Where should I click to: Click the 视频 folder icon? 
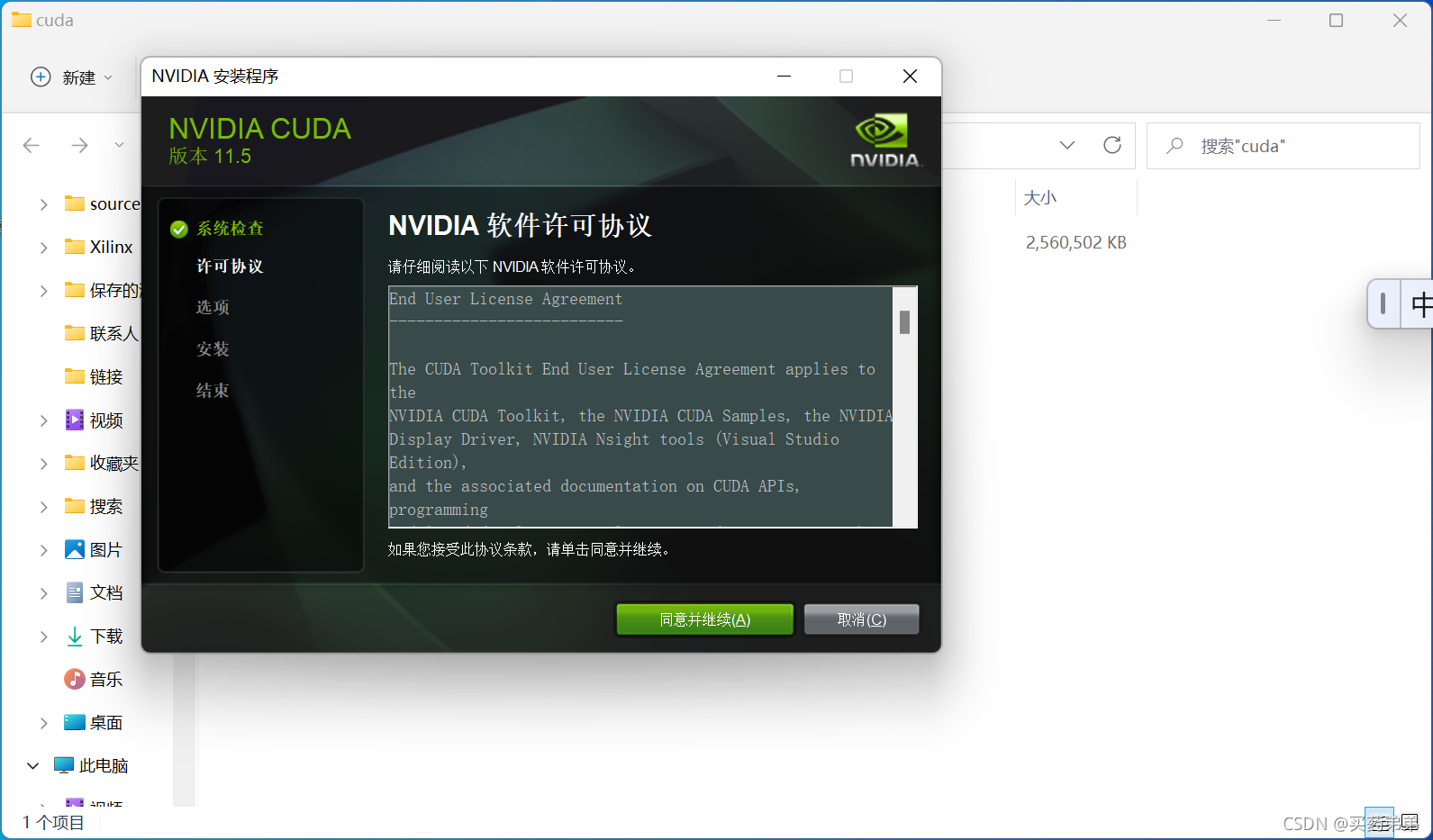75,420
